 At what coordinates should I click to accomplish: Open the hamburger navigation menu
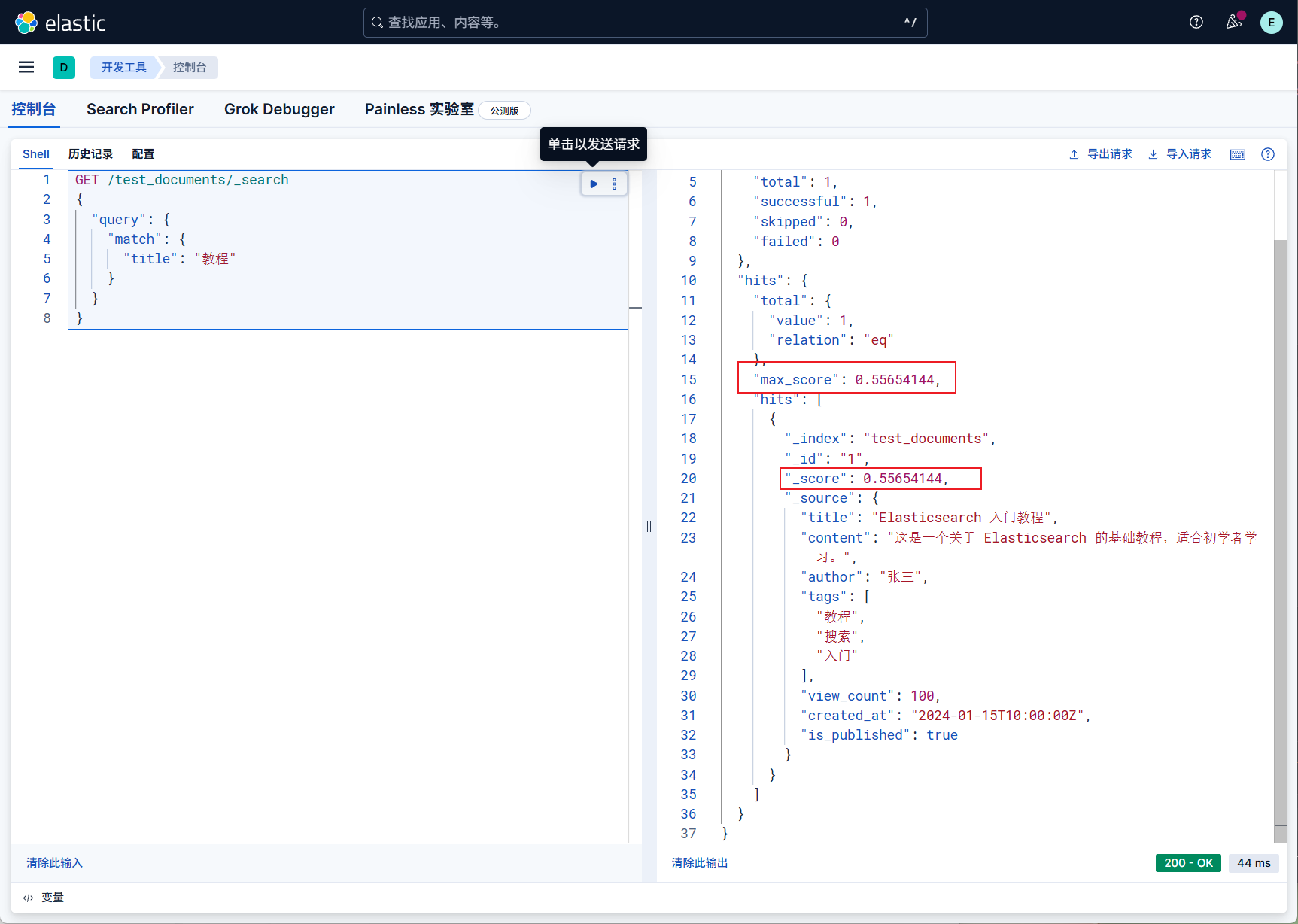click(x=26, y=68)
